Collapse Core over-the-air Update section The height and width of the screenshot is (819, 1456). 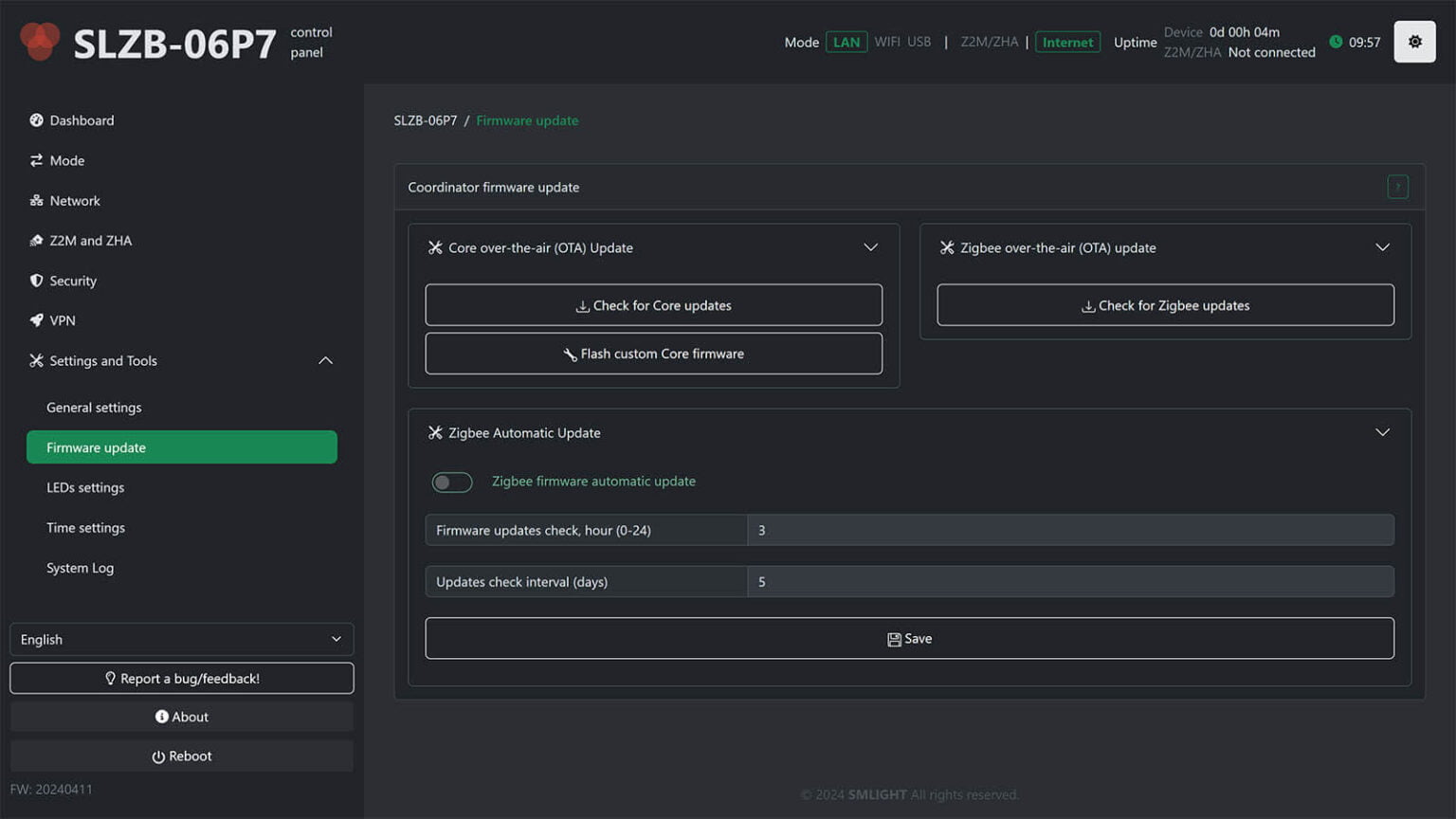coord(870,247)
